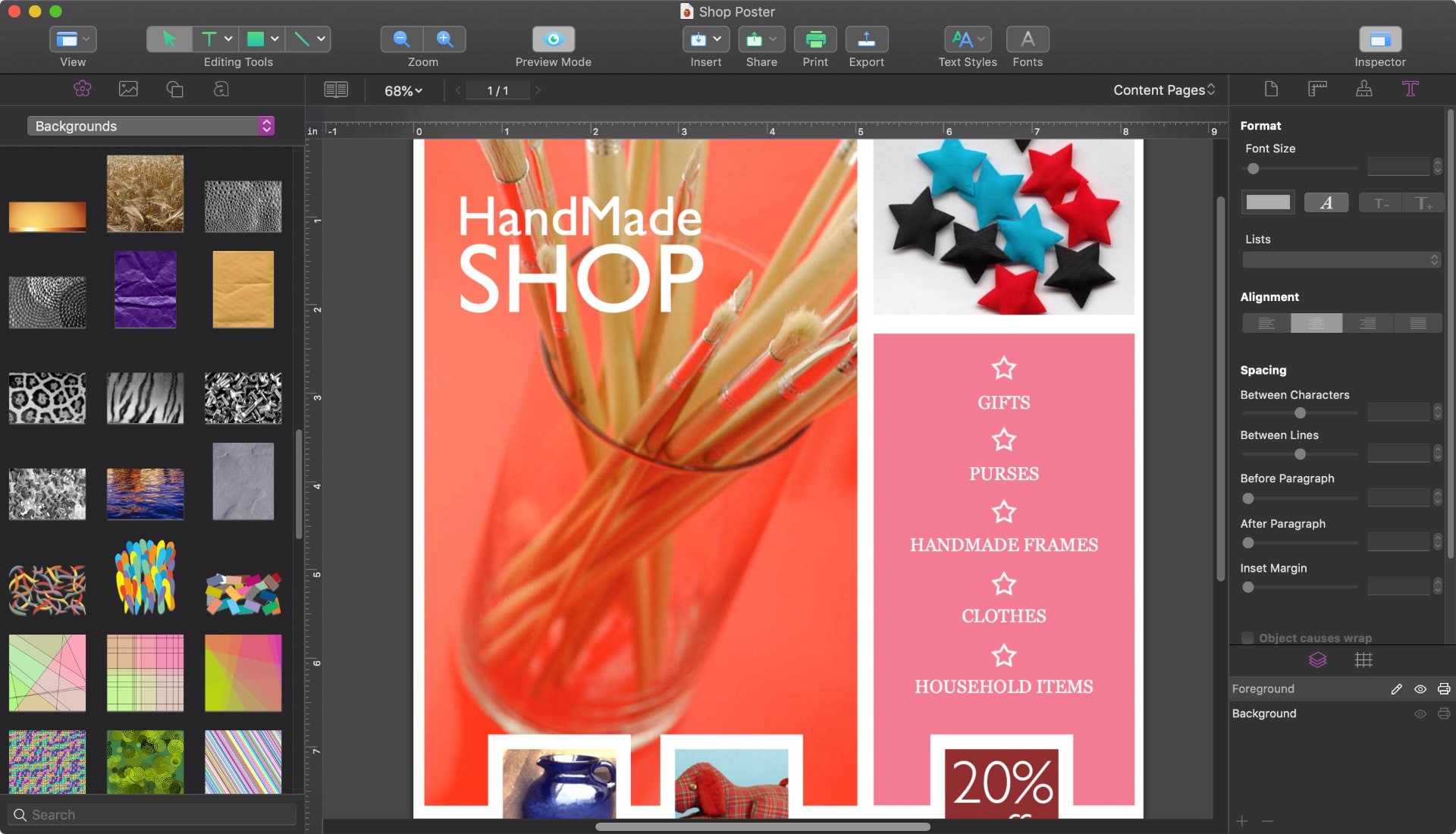The width and height of the screenshot is (1456, 834).
Task: Open the image browser in the sidebar
Action: point(127,89)
